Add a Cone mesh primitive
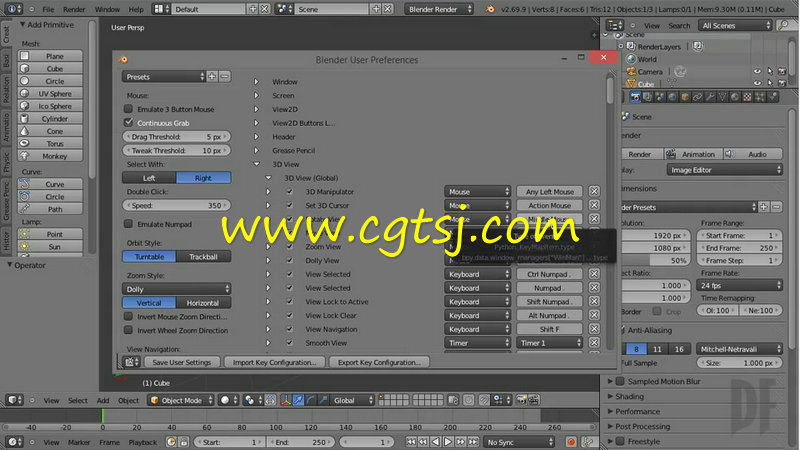Image resolution: width=800 pixels, height=450 pixels. 50,131
